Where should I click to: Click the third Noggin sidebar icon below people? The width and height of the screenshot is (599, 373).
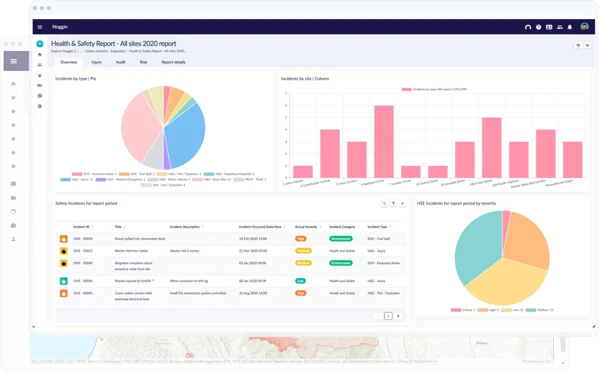tap(40, 75)
